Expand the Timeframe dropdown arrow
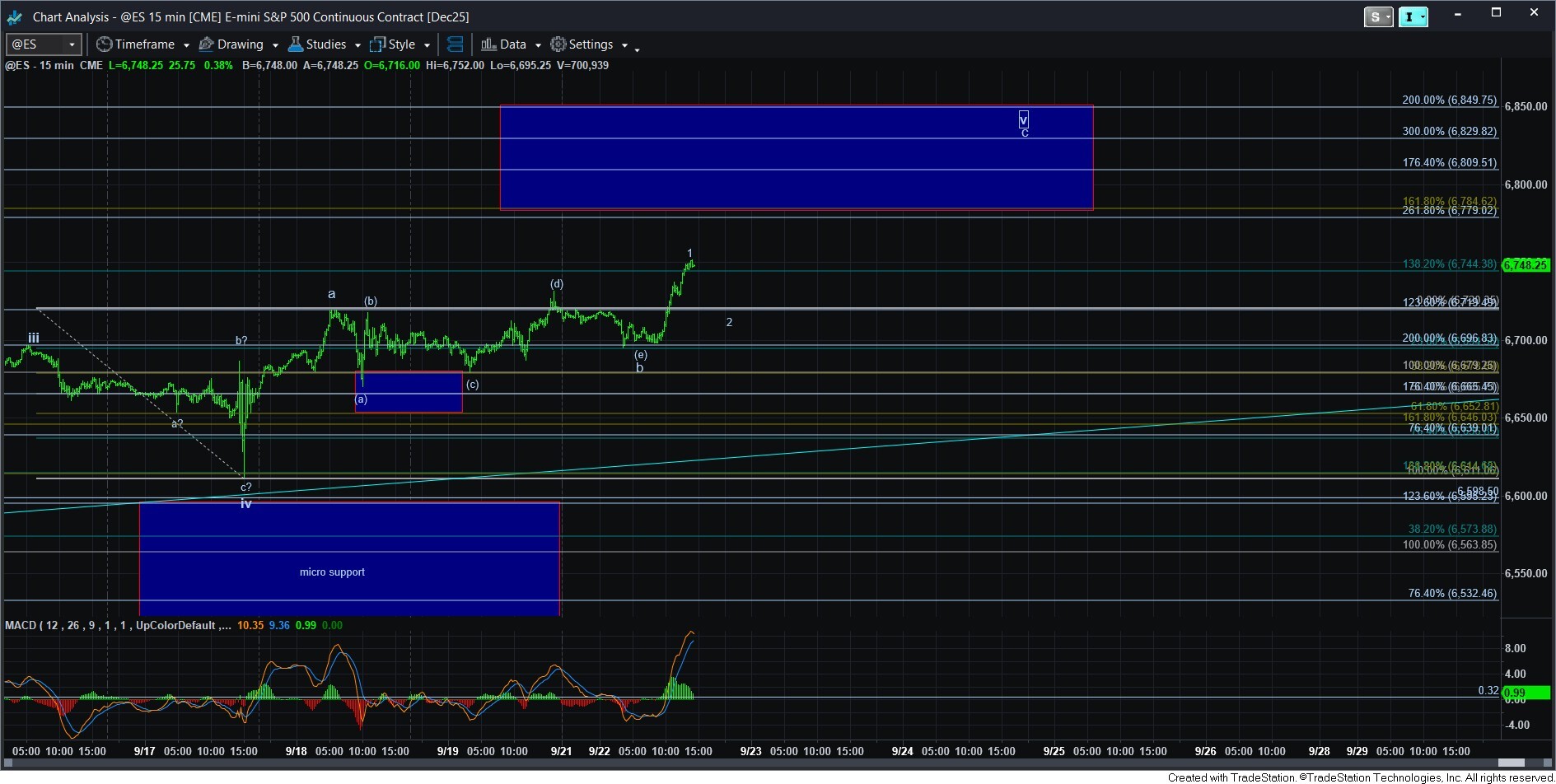Image resolution: width=1556 pixels, height=784 pixels. 186,45
